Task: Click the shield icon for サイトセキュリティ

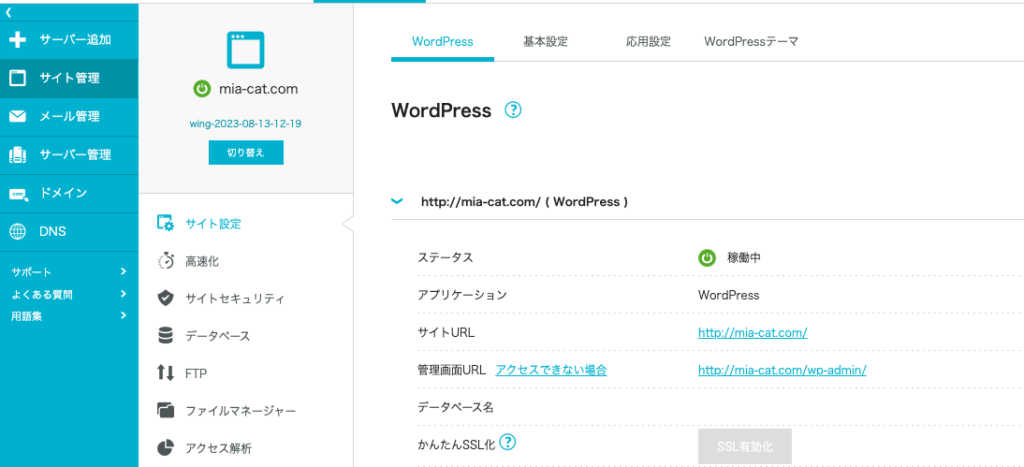Action: point(166,298)
